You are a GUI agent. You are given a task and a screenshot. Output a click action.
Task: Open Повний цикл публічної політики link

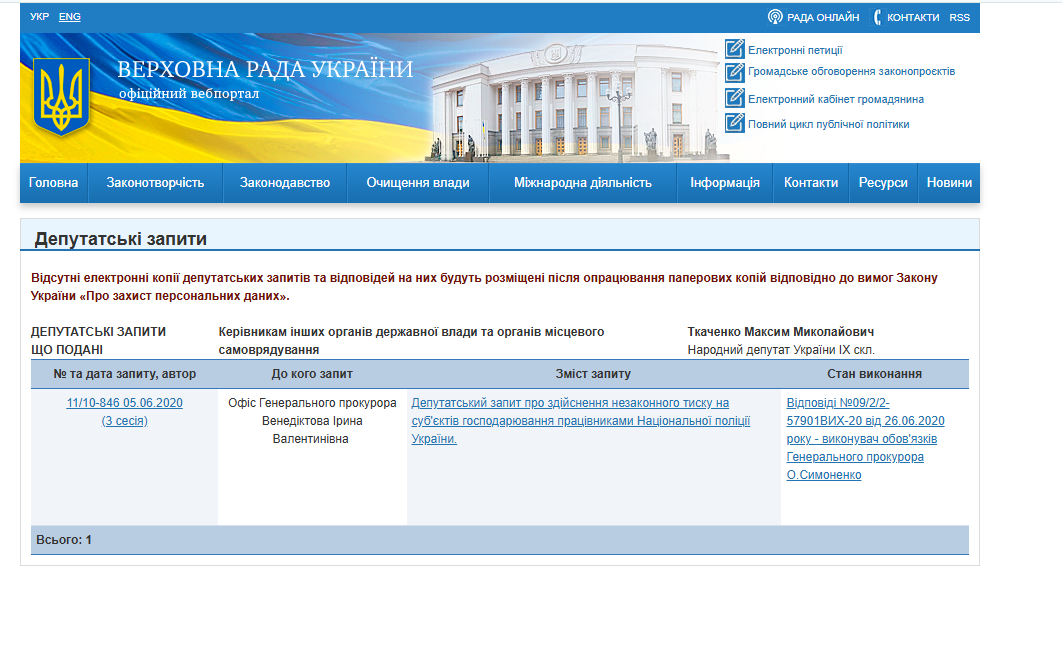pos(828,124)
